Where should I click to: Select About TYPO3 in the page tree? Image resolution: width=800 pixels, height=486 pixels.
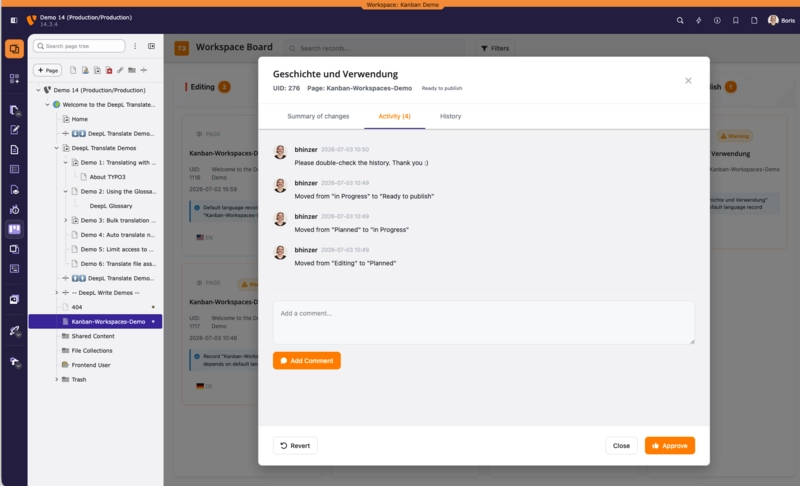click(107, 177)
